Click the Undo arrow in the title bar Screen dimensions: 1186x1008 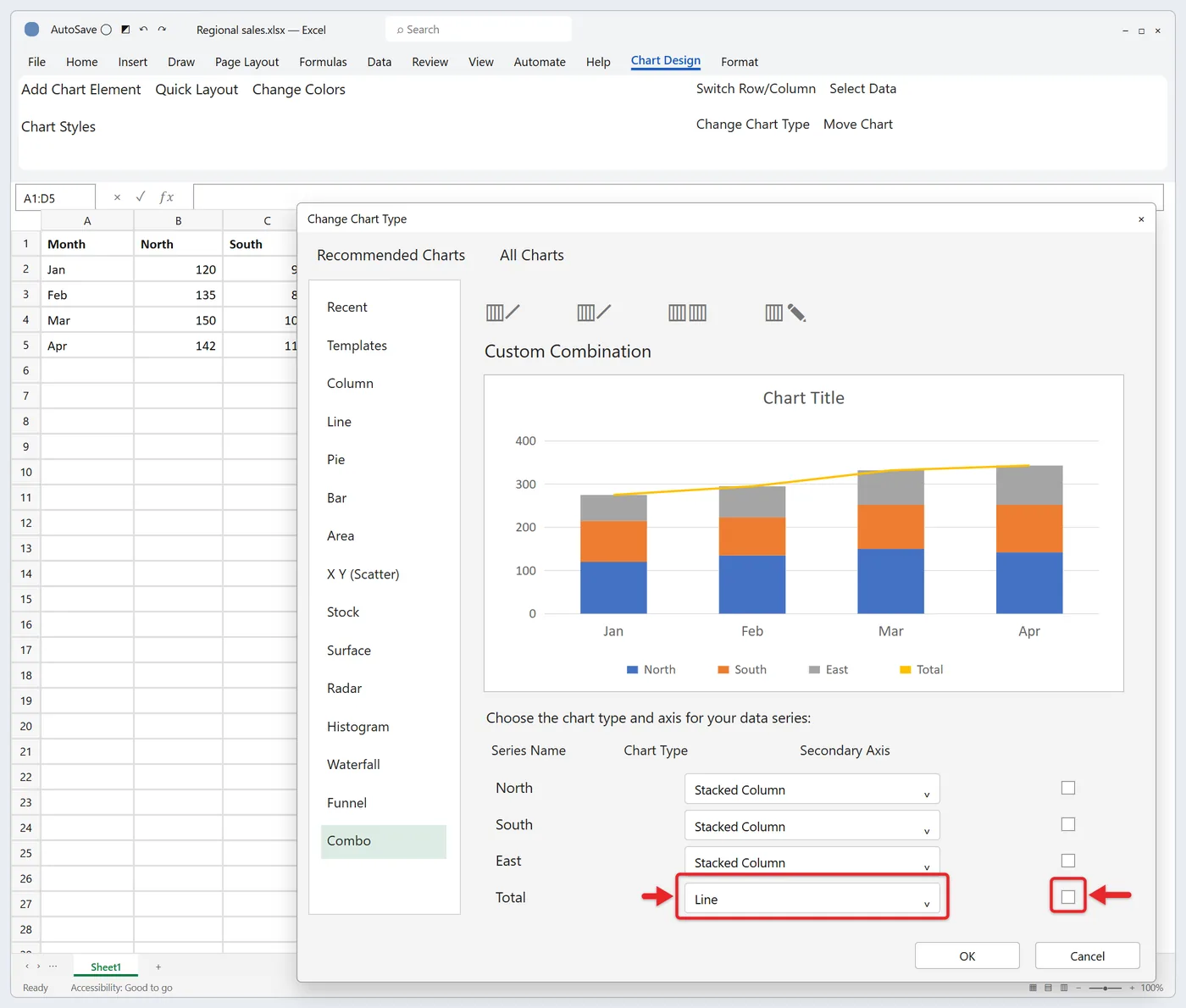click(143, 30)
